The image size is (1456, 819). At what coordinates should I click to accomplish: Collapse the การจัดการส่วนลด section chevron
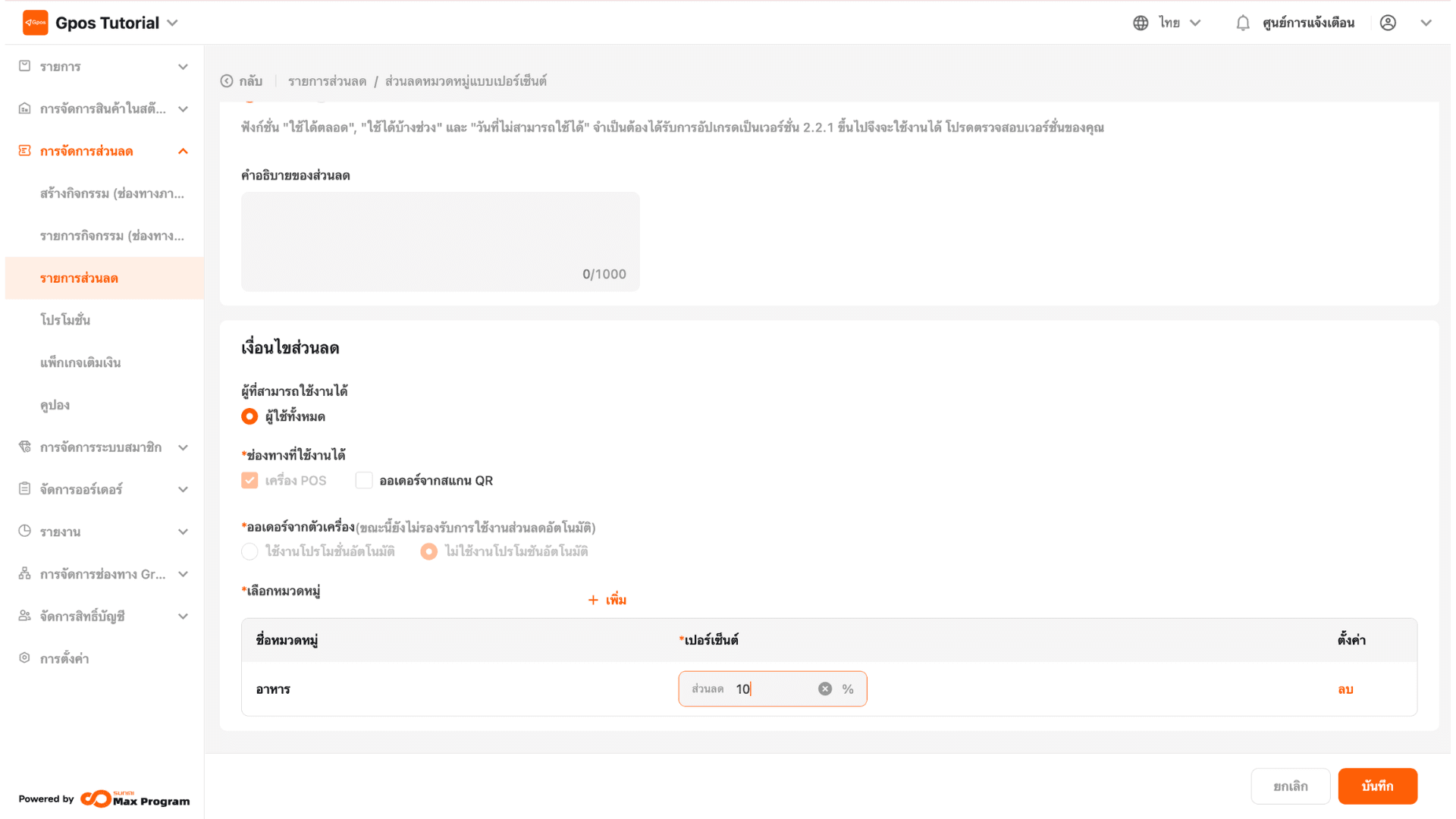coord(183,152)
